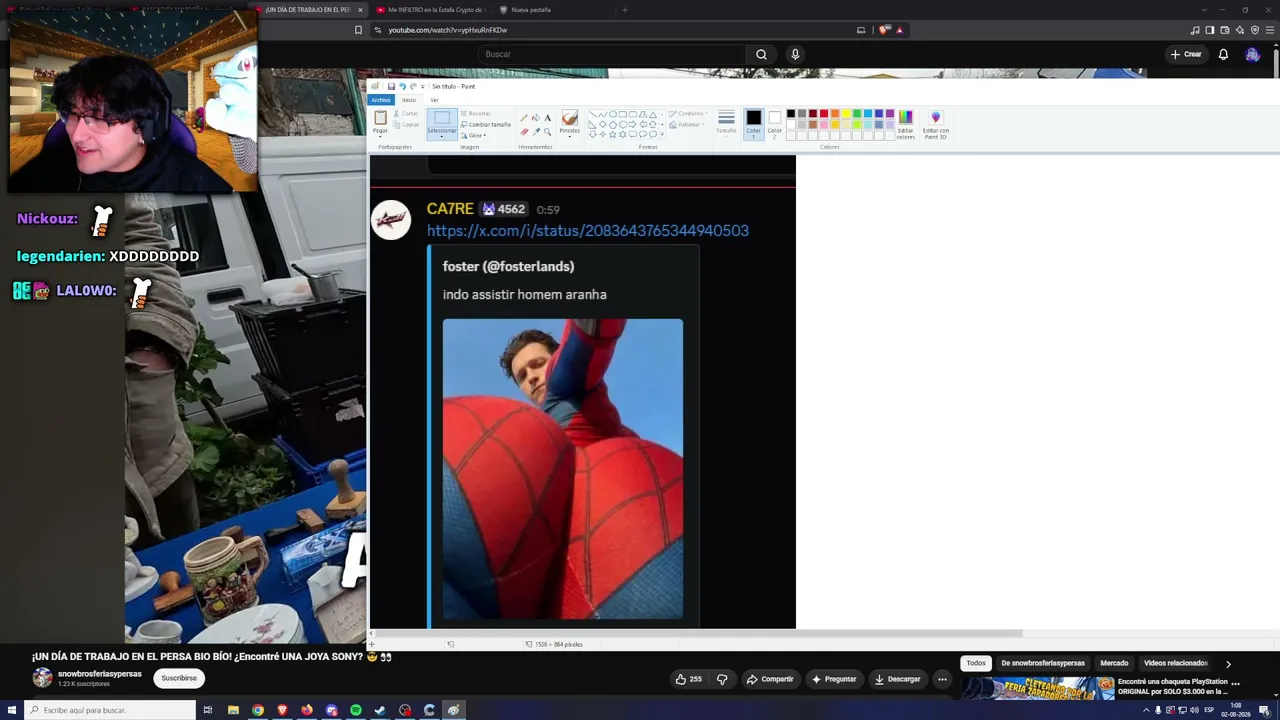This screenshot has height=720, width=1280.
Task: Select the Mercado filter chip
Action: pyautogui.click(x=1114, y=663)
